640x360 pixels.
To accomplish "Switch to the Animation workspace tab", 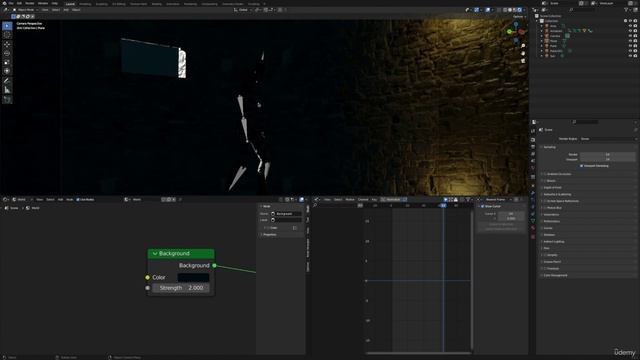I will [x=172, y=4].
